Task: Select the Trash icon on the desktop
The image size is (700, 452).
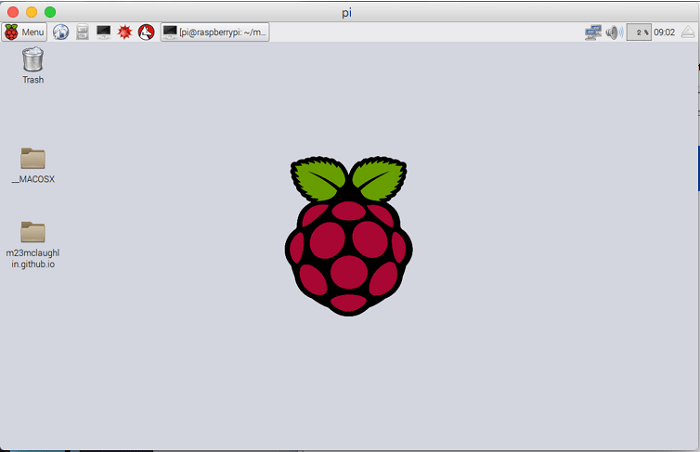Action: tap(33, 62)
